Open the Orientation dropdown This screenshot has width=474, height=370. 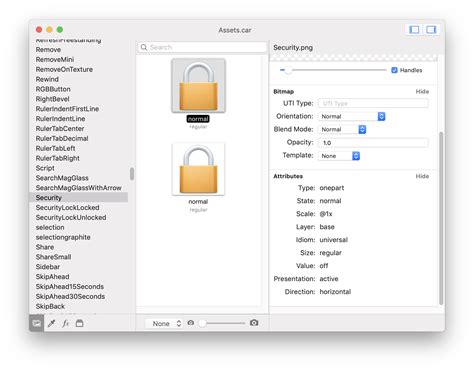352,116
